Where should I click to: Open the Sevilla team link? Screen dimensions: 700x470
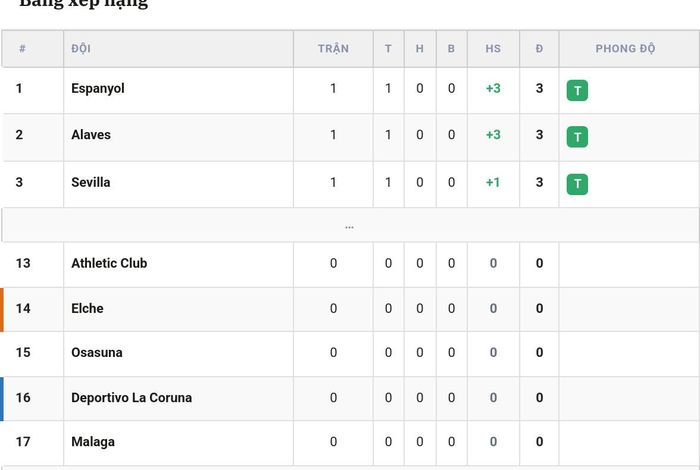[91, 183]
